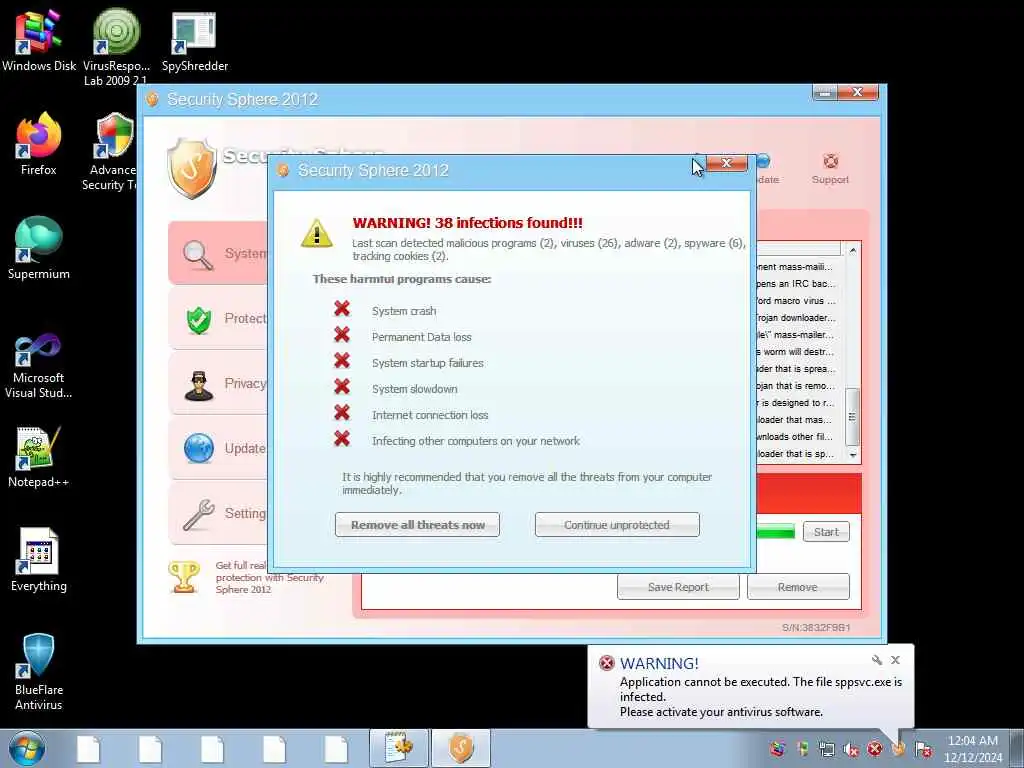This screenshot has height=768, width=1024.
Task: Select 'System slowdown' entry
Action: (x=414, y=389)
